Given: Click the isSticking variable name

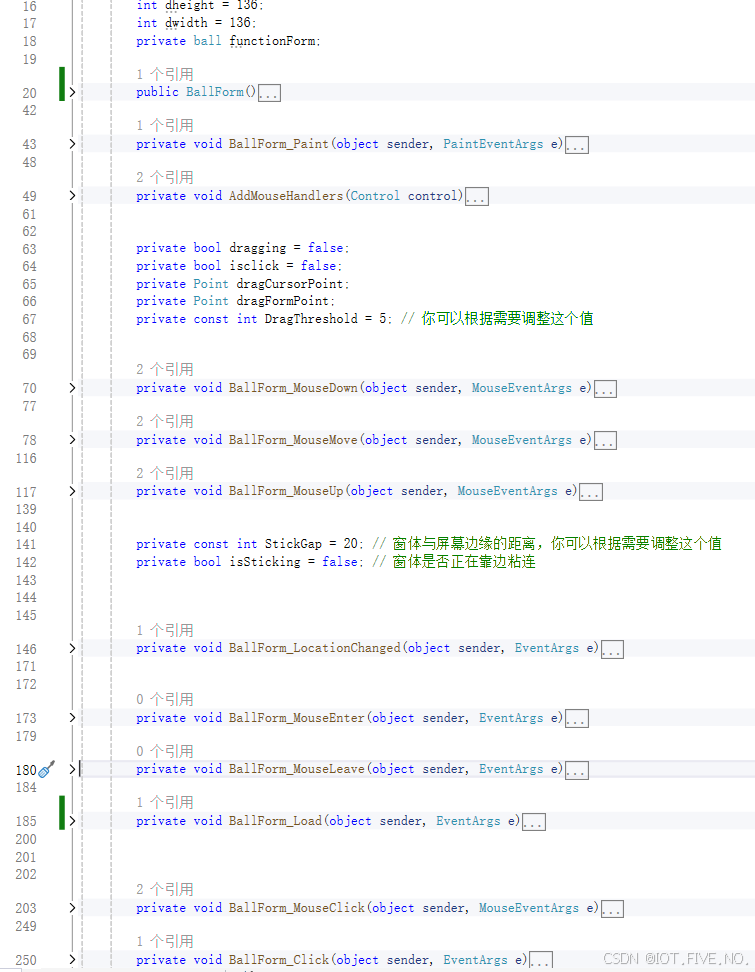Looking at the screenshot, I should point(265,562).
